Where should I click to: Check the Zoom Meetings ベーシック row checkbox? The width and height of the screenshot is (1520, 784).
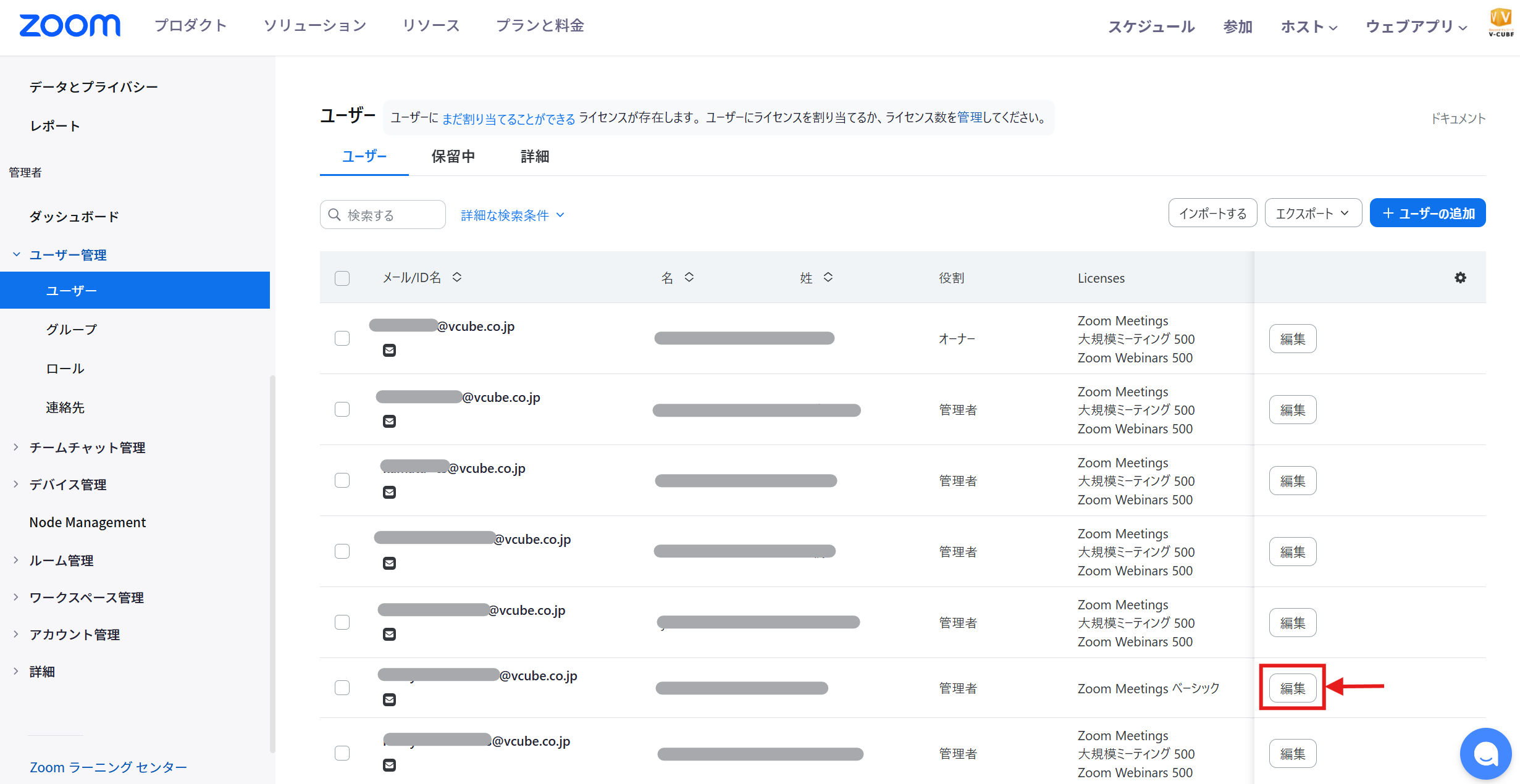(342, 688)
